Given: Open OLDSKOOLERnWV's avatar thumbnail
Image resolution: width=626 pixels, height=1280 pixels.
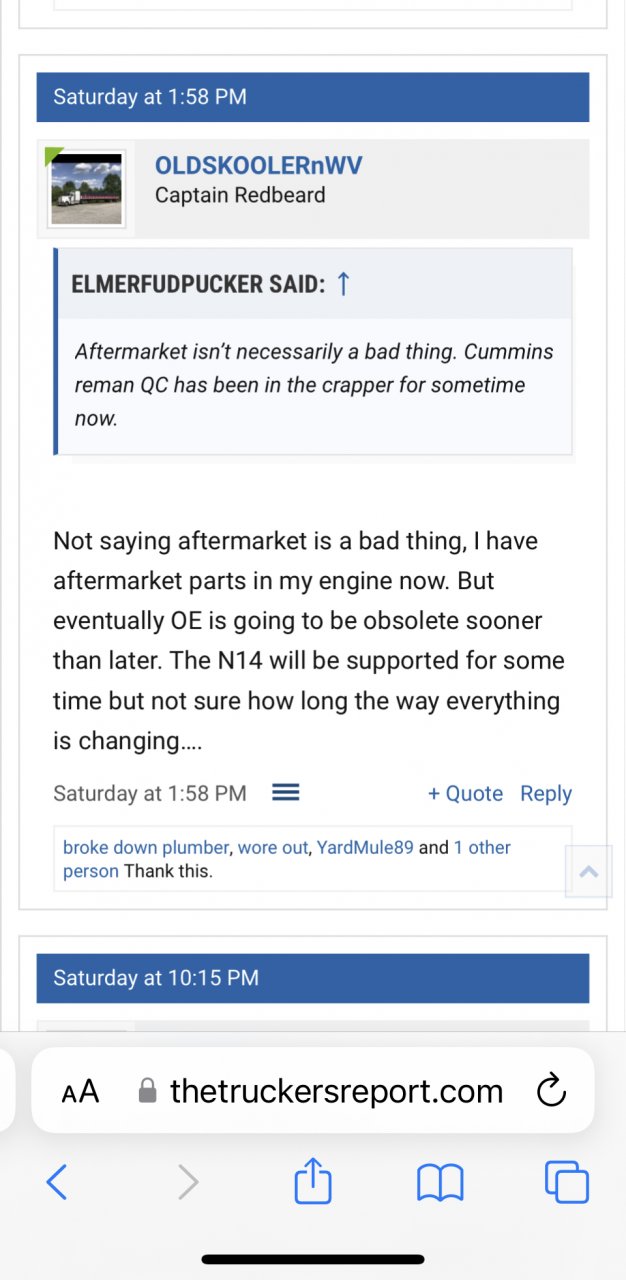Looking at the screenshot, I should coord(86,188).
